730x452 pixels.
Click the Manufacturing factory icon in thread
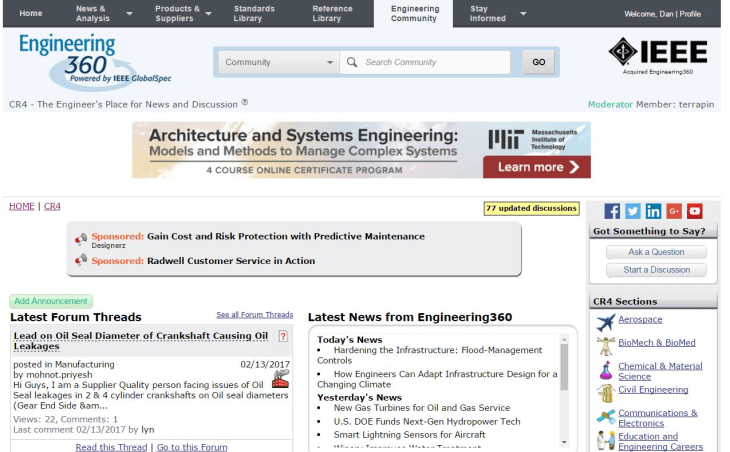click(x=280, y=379)
